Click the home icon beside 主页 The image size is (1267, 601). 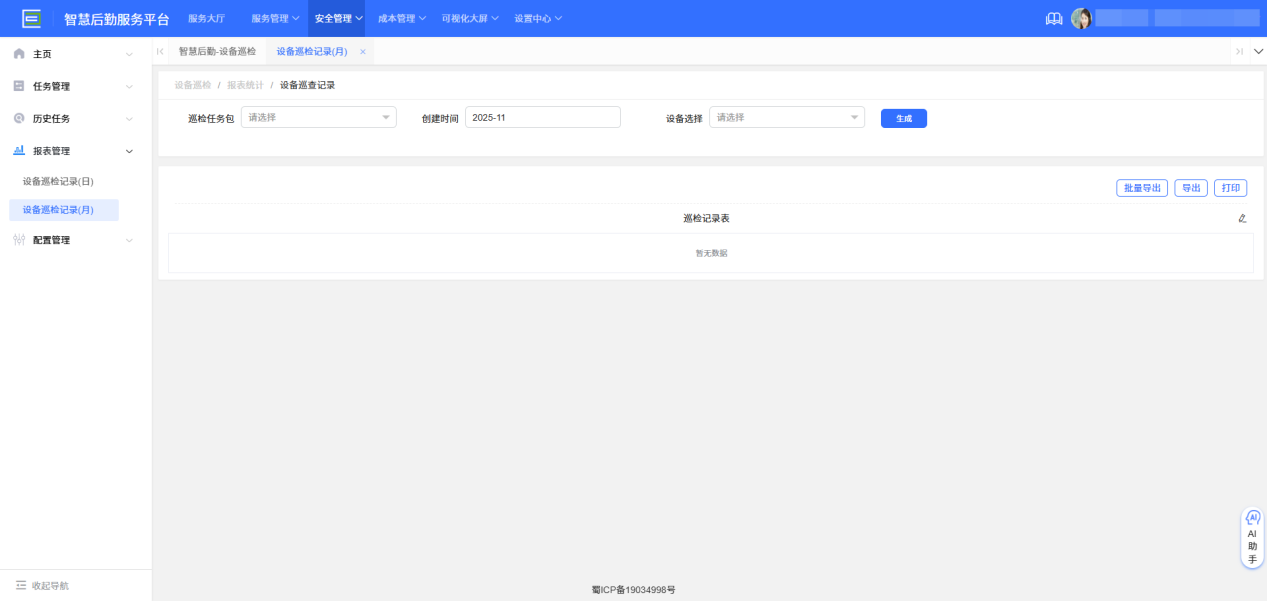[18, 53]
